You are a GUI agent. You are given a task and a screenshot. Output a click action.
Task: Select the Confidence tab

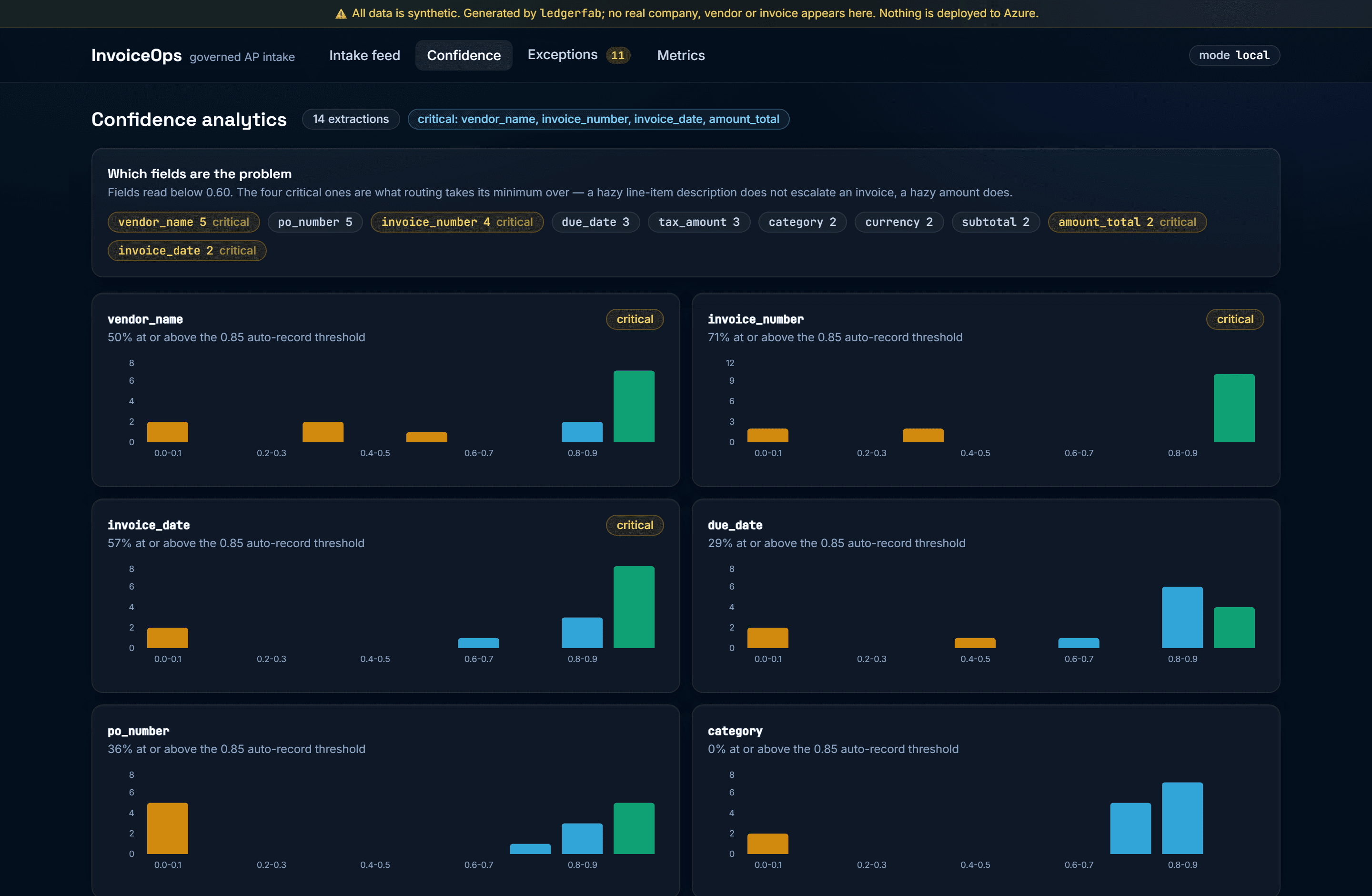point(464,55)
